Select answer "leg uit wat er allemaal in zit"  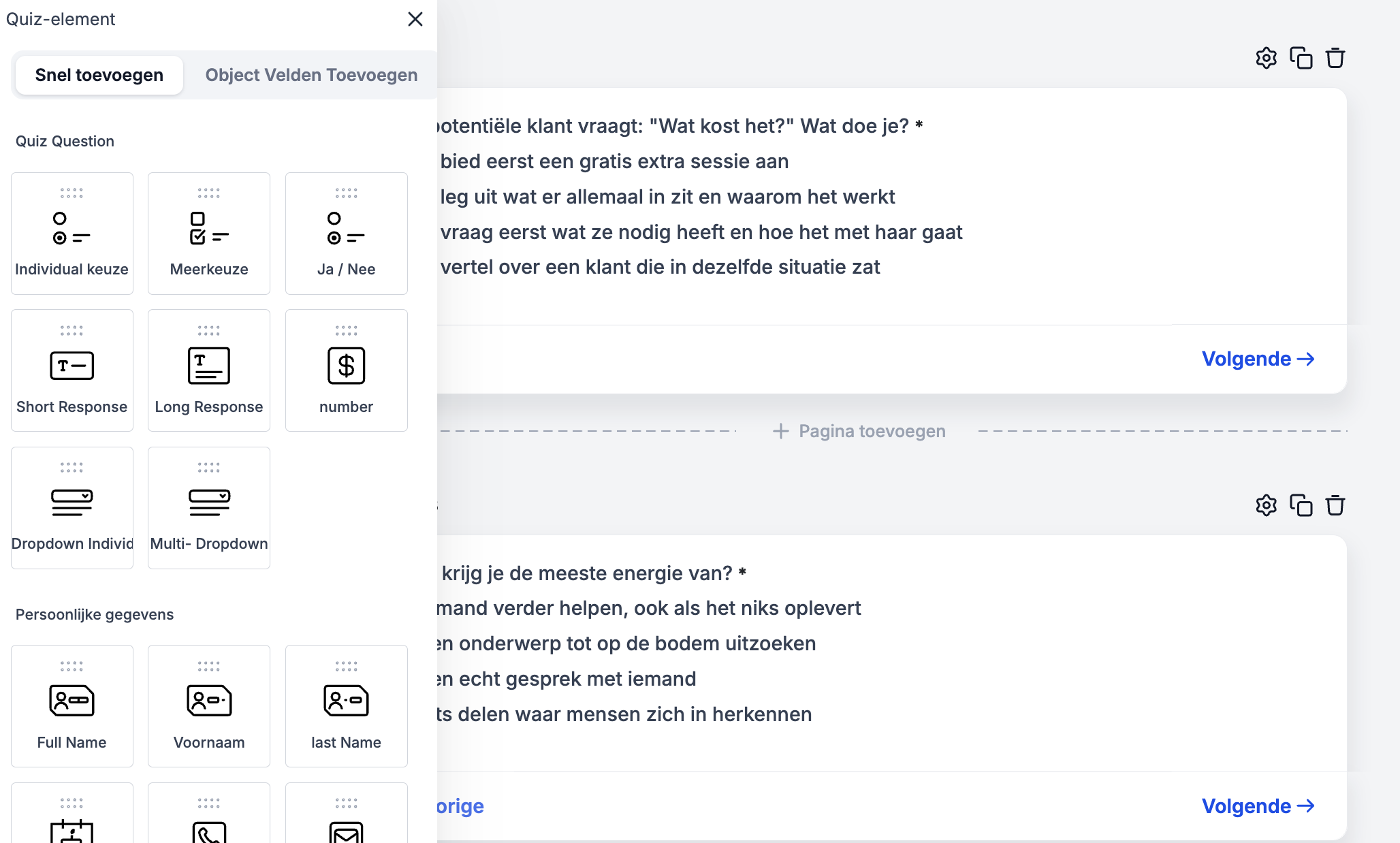click(667, 197)
